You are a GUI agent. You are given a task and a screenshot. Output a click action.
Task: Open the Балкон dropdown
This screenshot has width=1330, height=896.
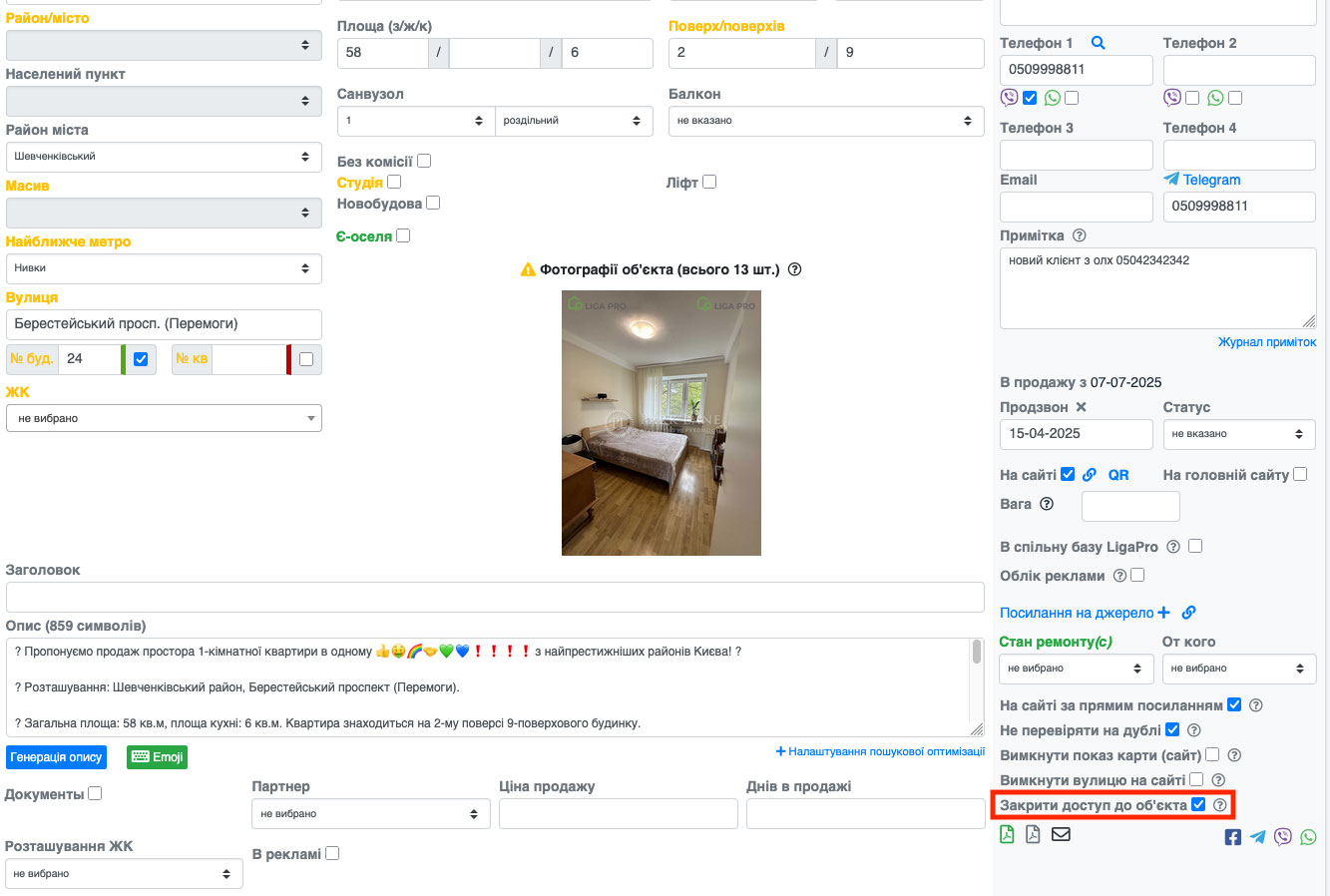coord(825,121)
